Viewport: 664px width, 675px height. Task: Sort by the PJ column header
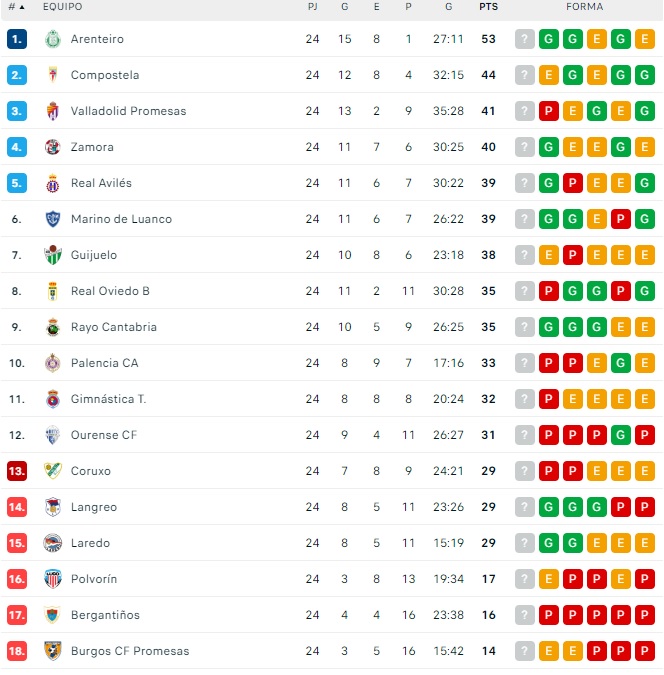(313, 7)
